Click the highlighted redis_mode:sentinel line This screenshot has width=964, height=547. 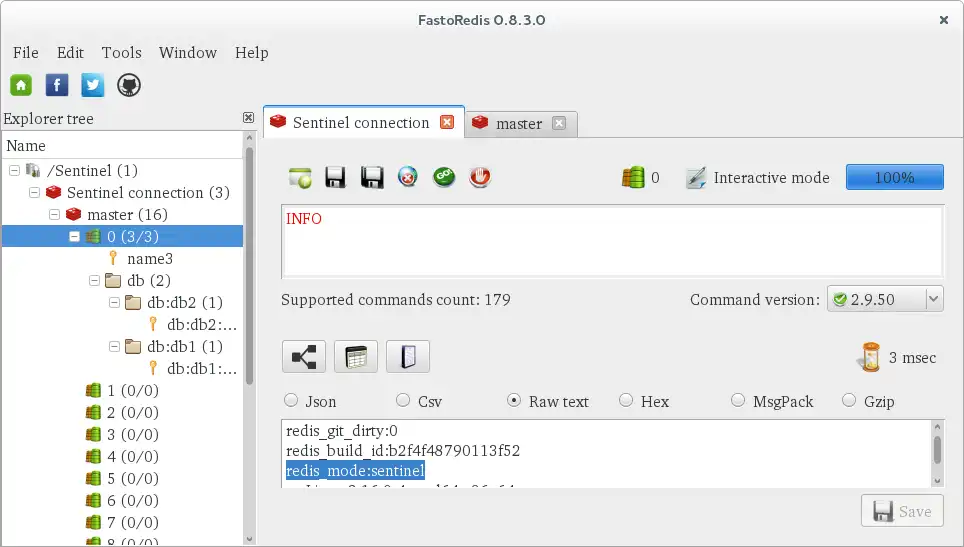pyautogui.click(x=355, y=471)
